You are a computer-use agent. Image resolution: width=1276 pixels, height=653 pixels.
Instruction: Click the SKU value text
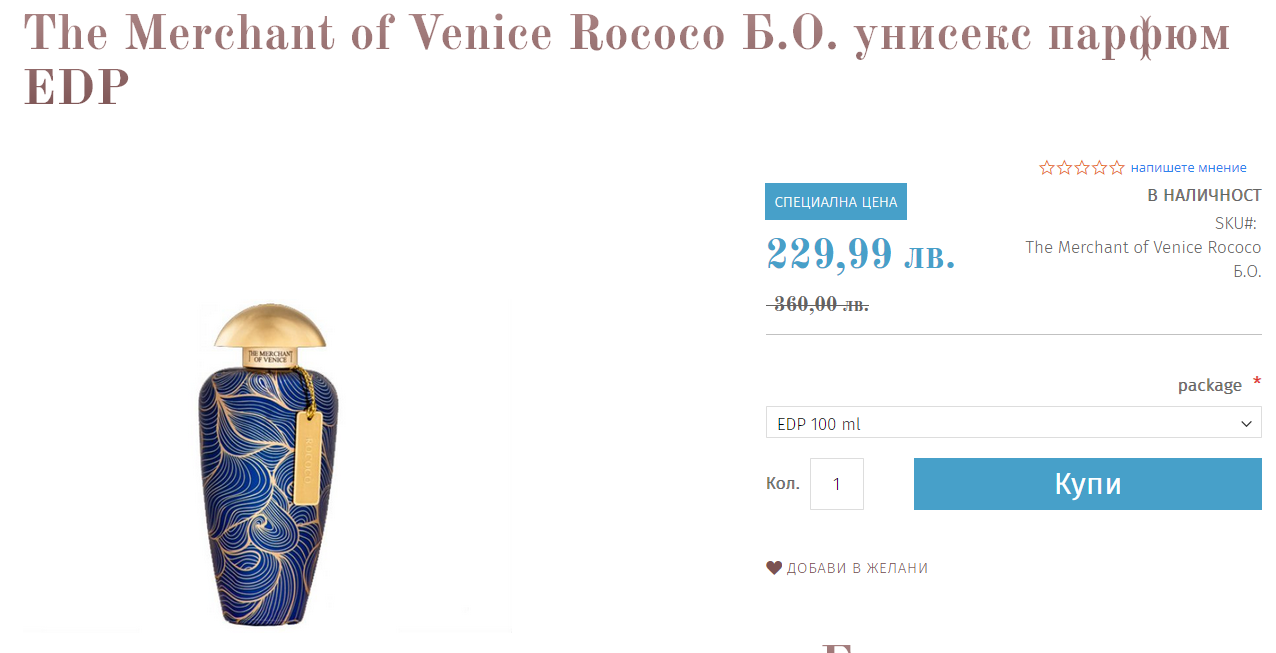pos(1143,259)
